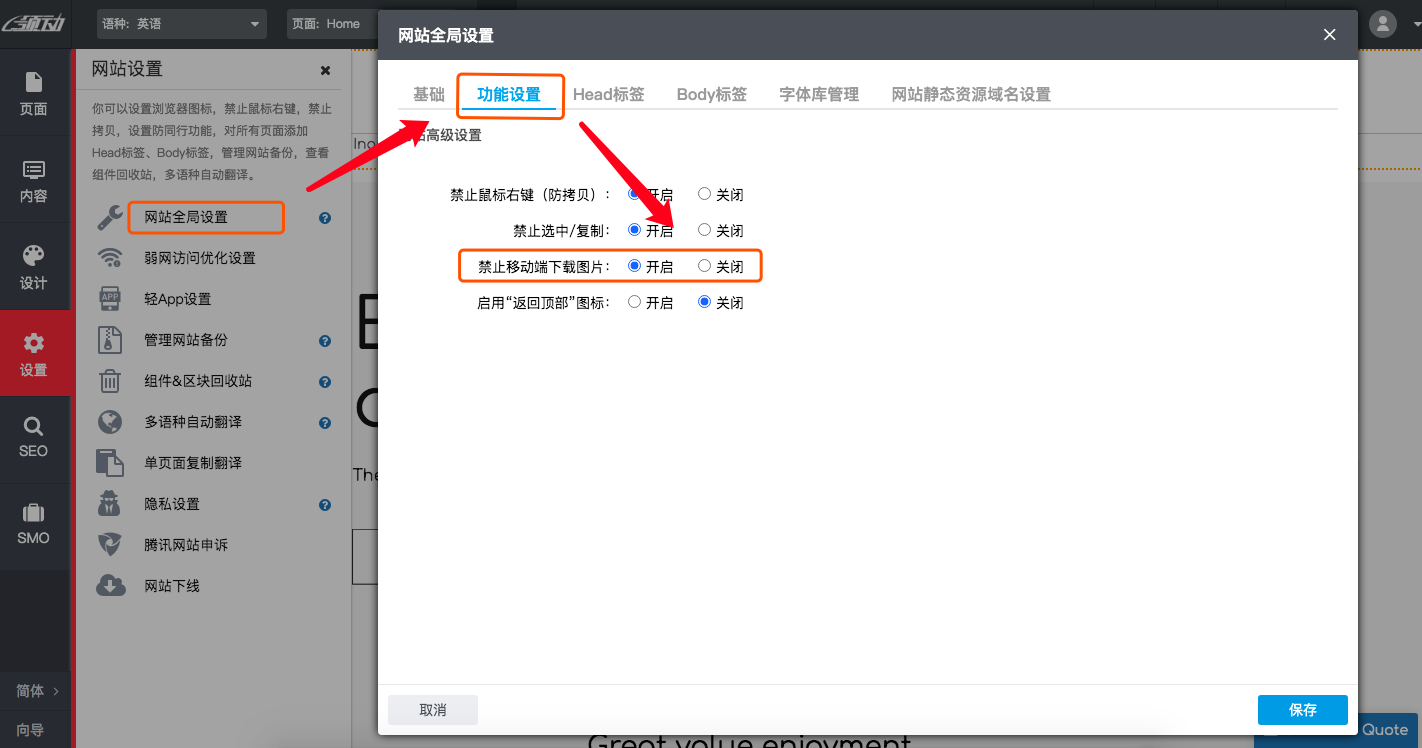Switch to the 基础 tab
The height and width of the screenshot is (748, 1422).
[428, 93]
